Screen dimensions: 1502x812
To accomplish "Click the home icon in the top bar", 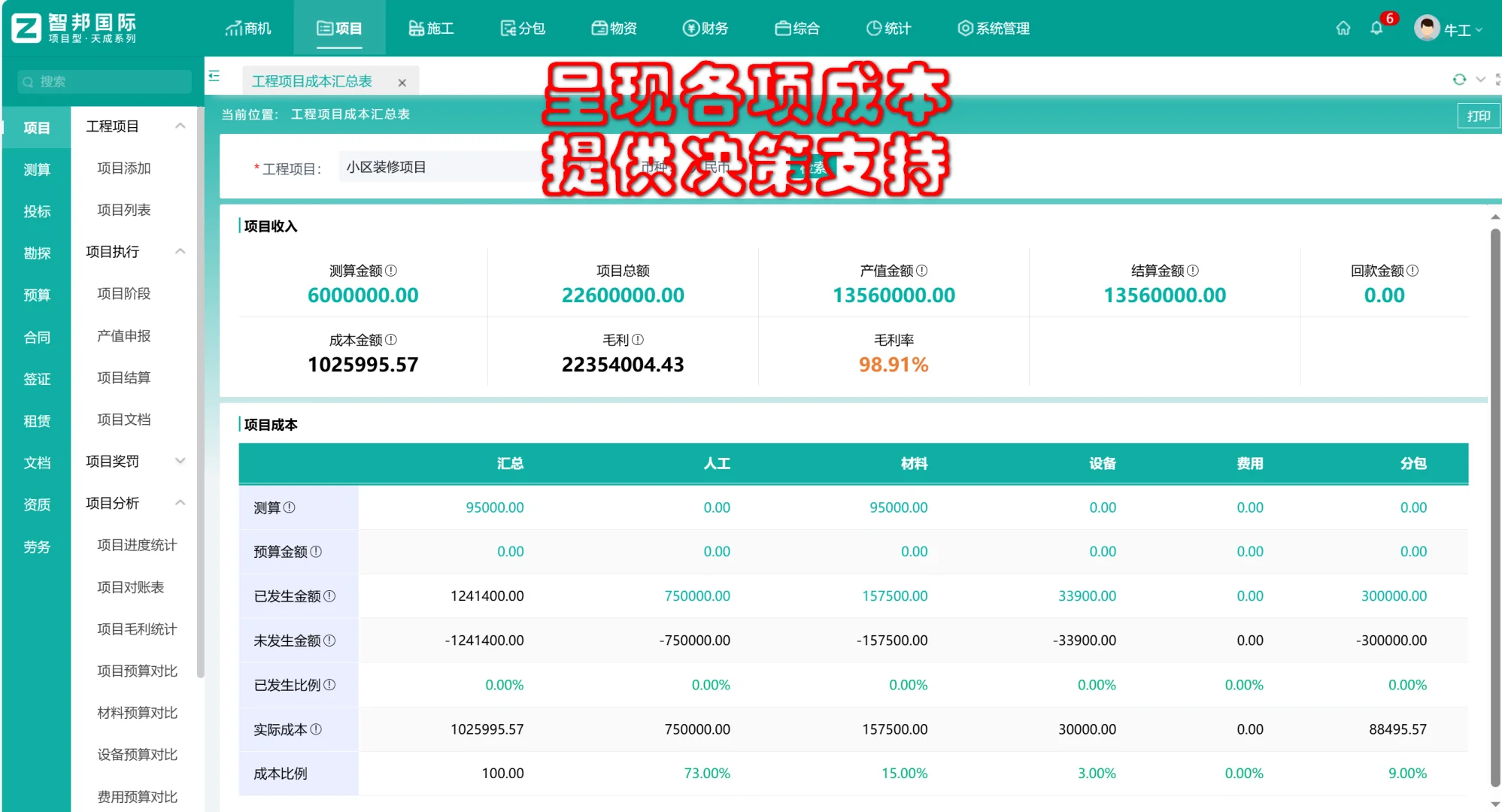I will (x=1343, y=28).
